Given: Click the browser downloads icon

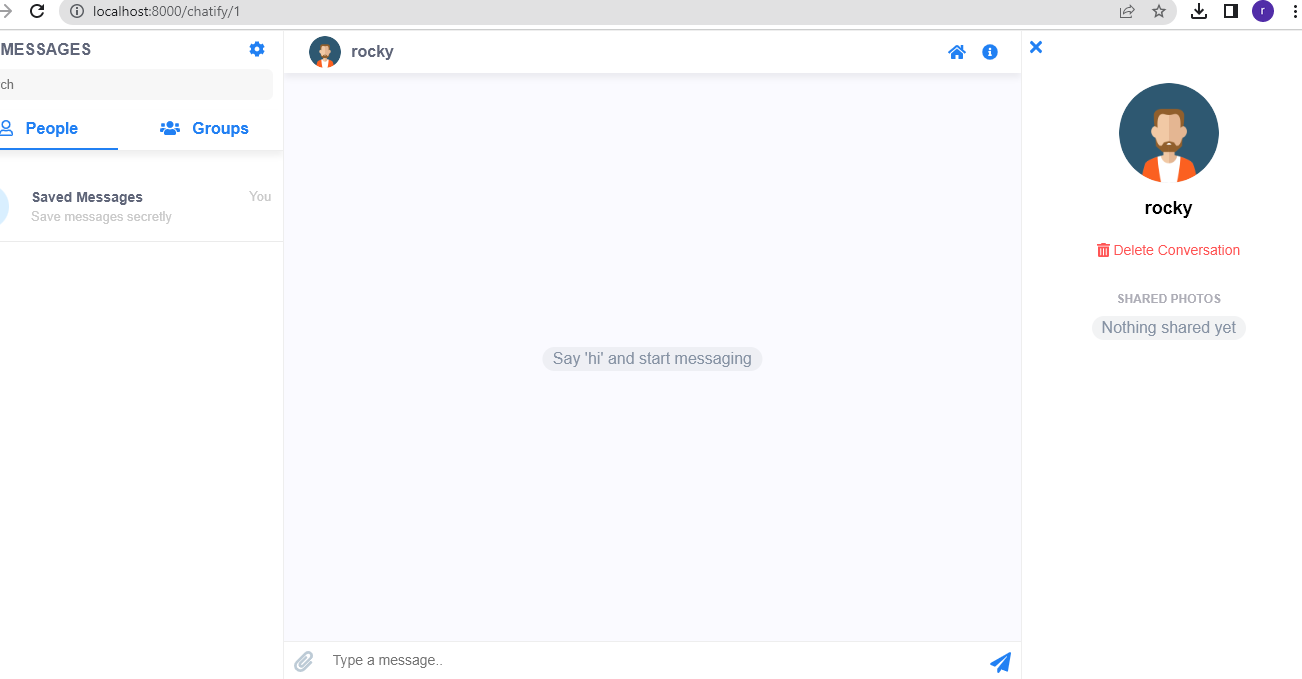Looking at the screenshot, I should pos(1198,11).
